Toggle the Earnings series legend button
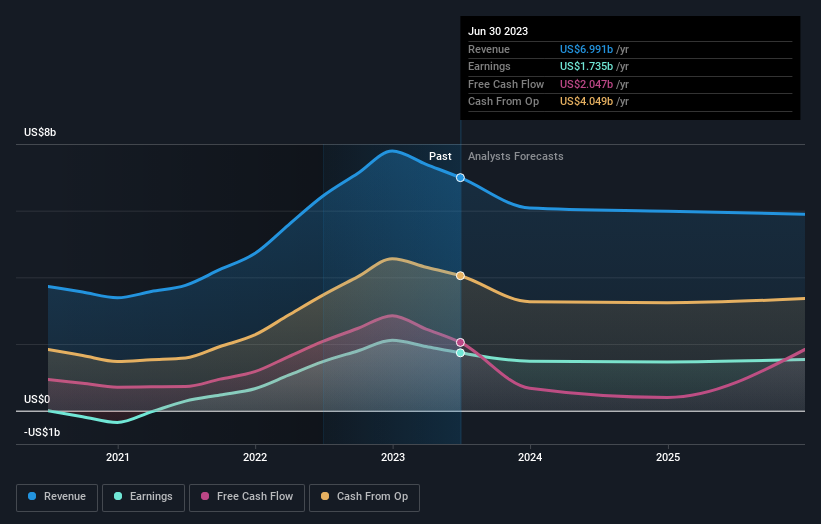The height and width of the screenshot is (524, 821). (143, 497)
